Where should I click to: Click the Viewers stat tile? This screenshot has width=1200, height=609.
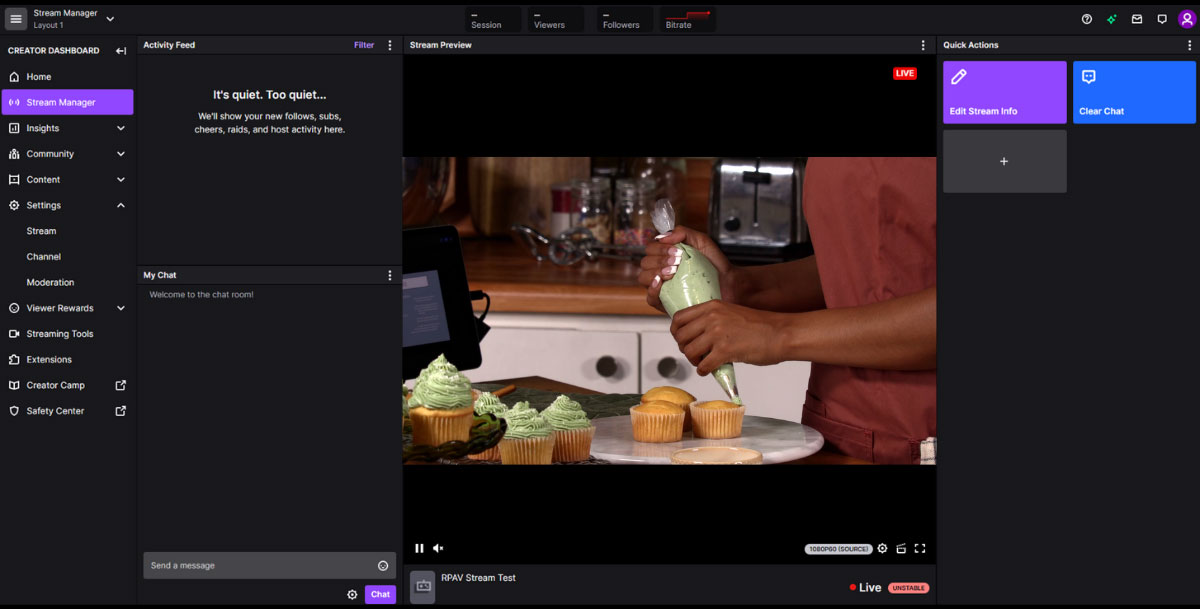(557, 19)
